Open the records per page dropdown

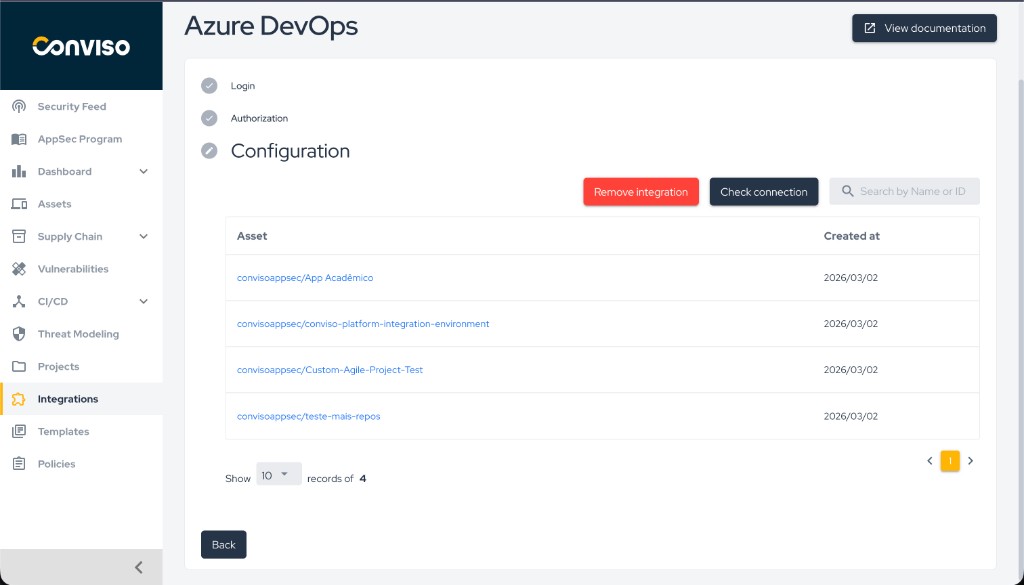278,472
